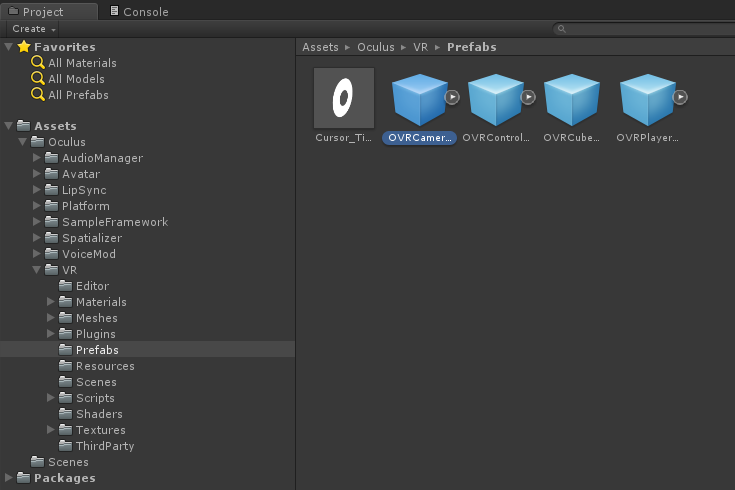Select the OVRCube... prefab cube icon
This screenshot has width=735, height=490.
coord(571,99)
